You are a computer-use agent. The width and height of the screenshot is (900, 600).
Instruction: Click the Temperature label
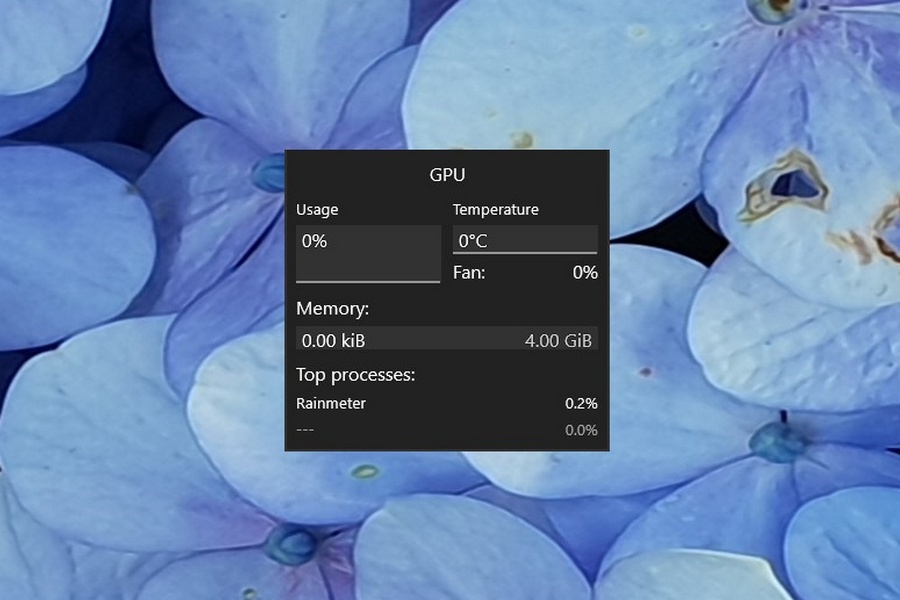pos(495,210)
